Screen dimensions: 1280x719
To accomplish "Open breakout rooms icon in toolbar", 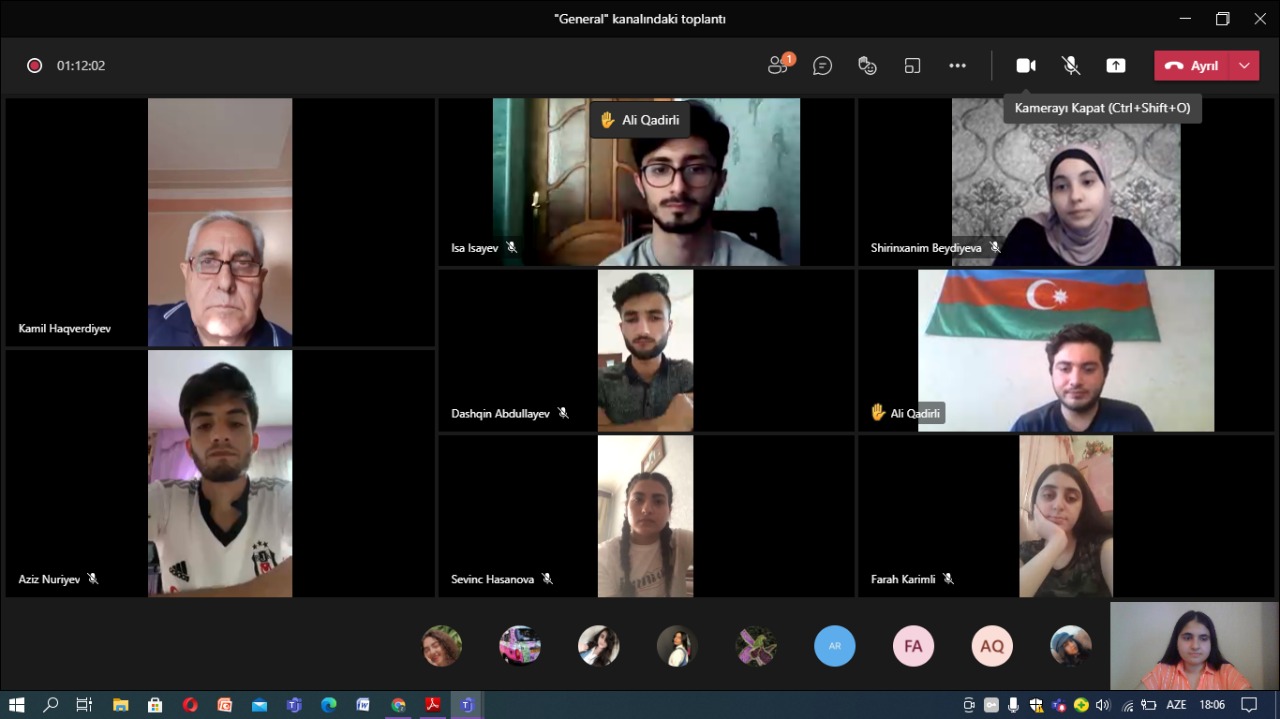I will (912, 66).
